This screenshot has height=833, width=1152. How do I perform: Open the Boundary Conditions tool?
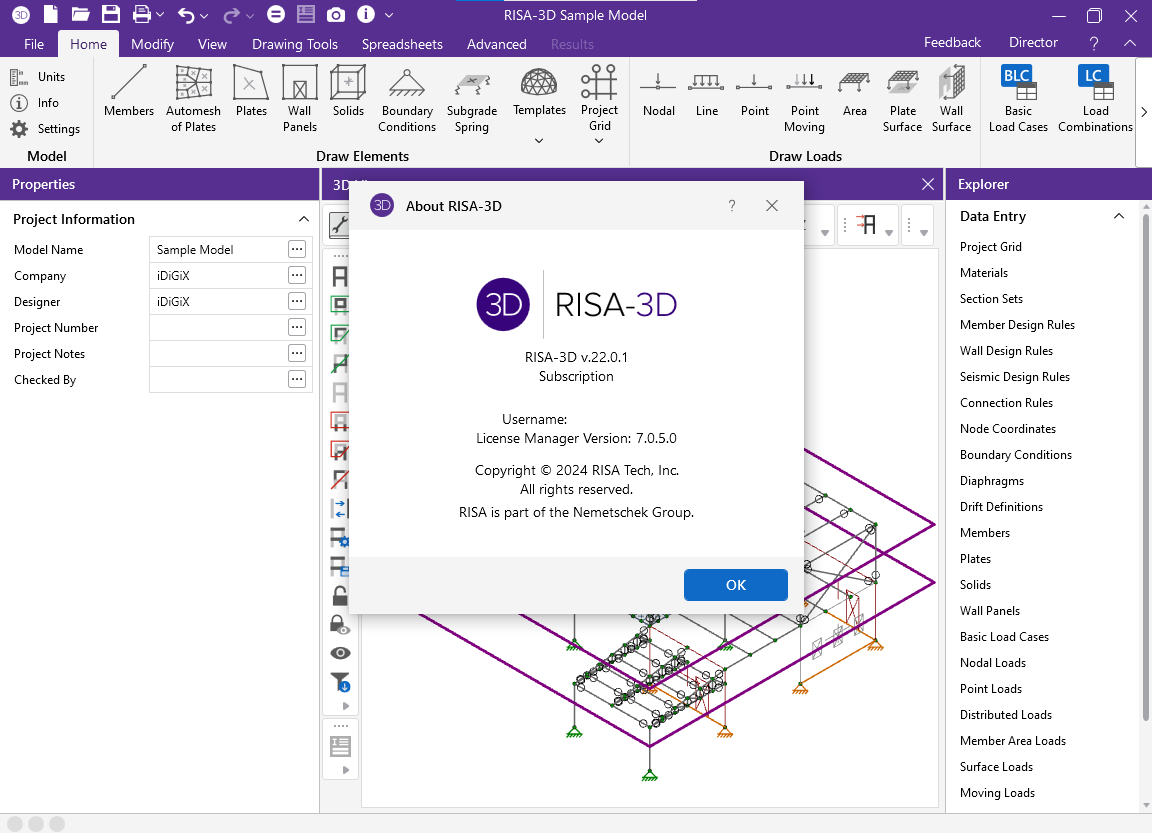tap(407, 99)
